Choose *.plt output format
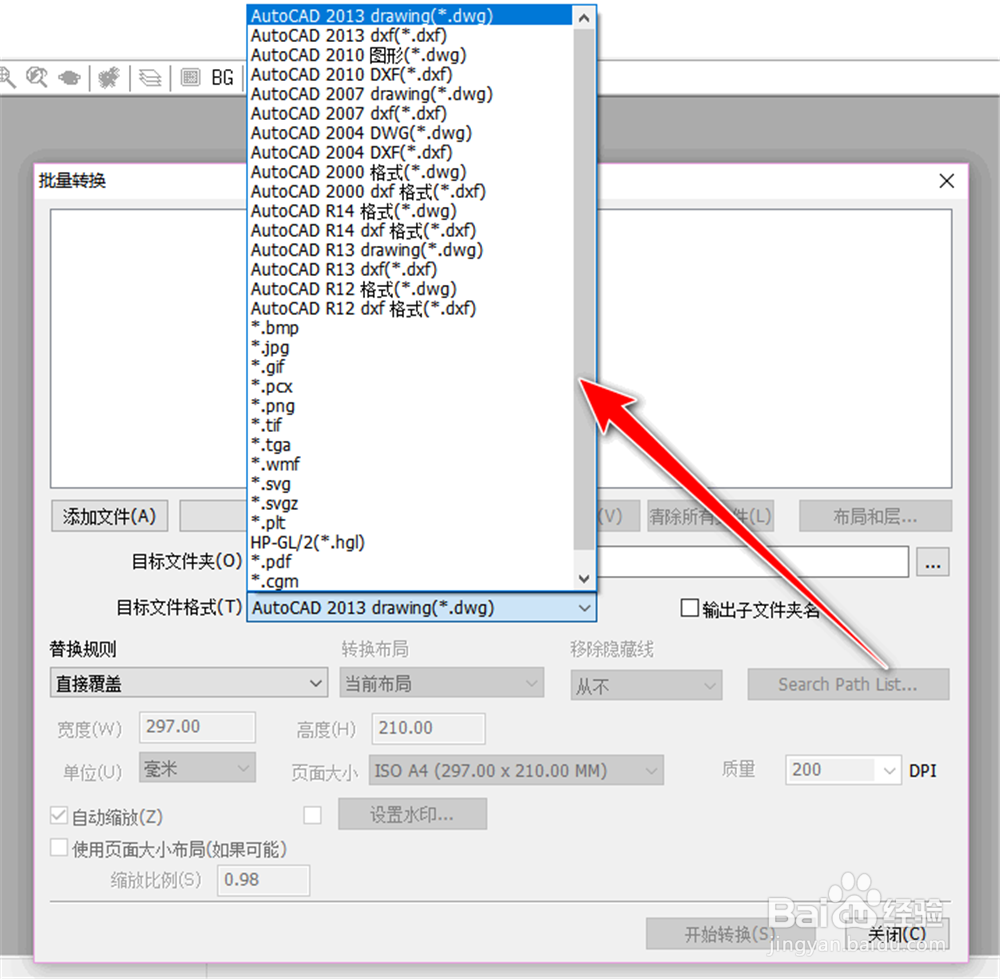Viewport: 1000px width, 979px height. point(409,523)
